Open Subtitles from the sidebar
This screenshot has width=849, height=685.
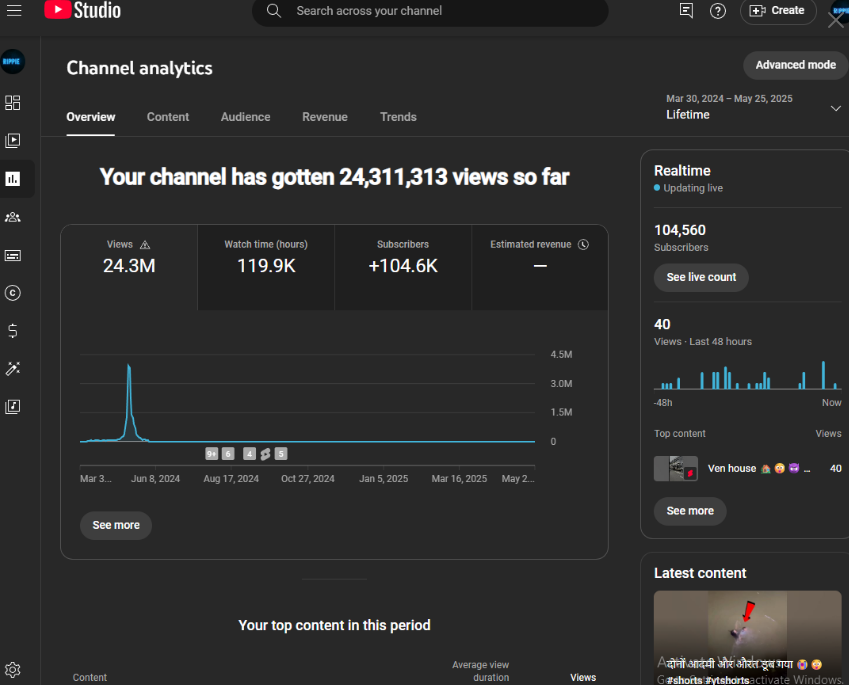point(12,255)
